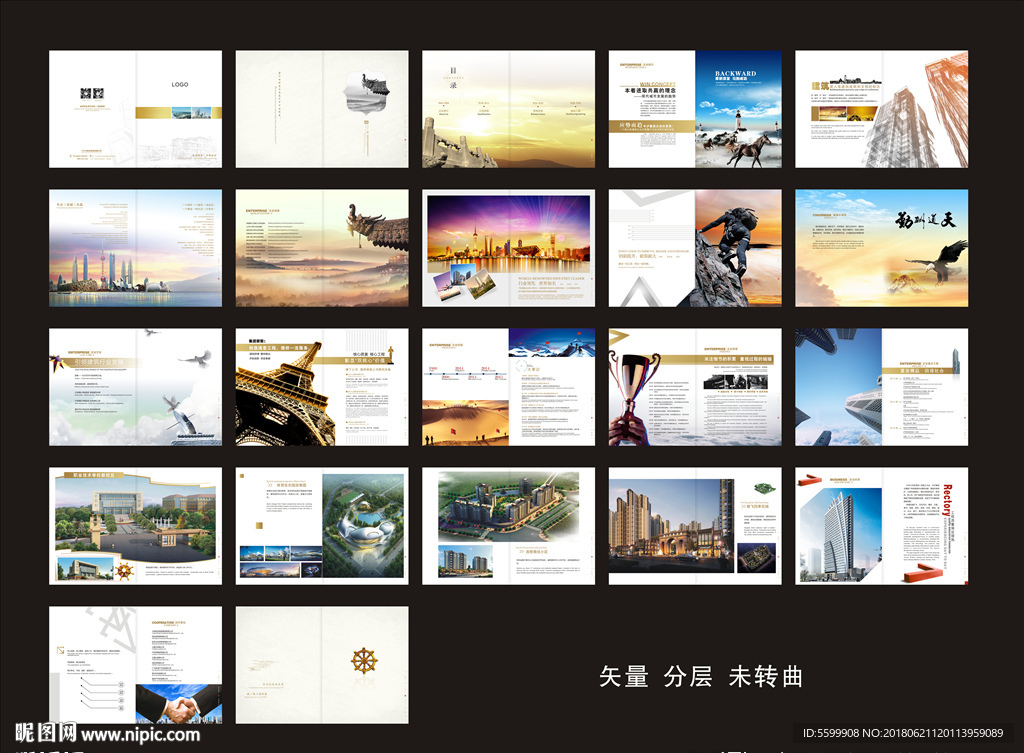
Task: Click the red Rectory vertical text
Action: pyautogui.click(x=948, y=500)
